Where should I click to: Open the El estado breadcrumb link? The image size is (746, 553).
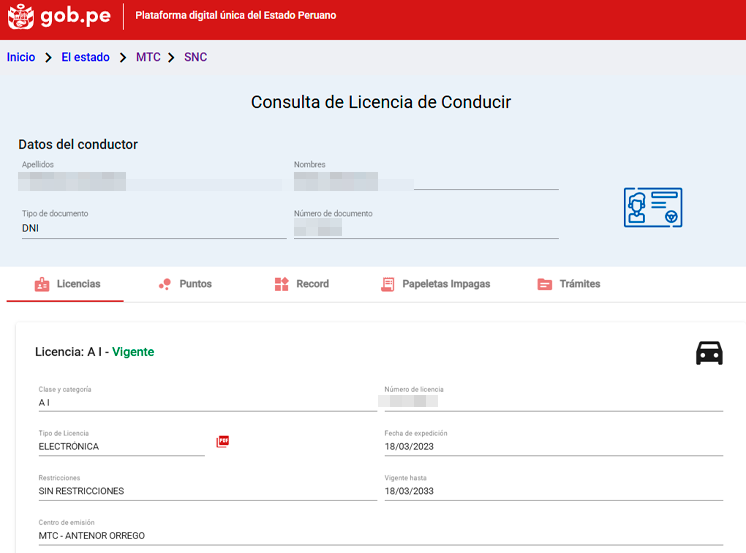[86, 57]
